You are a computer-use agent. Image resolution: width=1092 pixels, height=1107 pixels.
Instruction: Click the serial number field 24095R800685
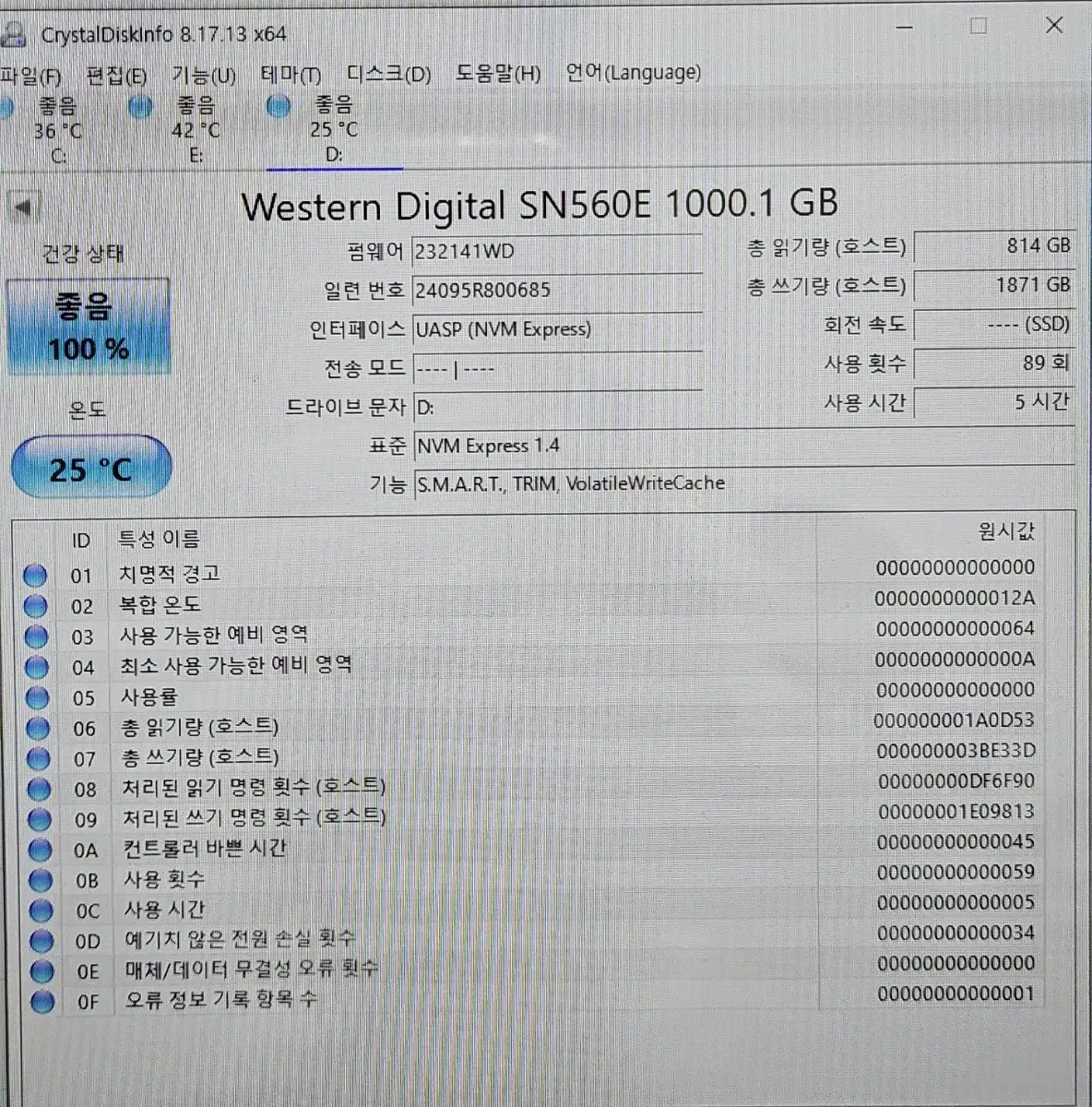557,291
